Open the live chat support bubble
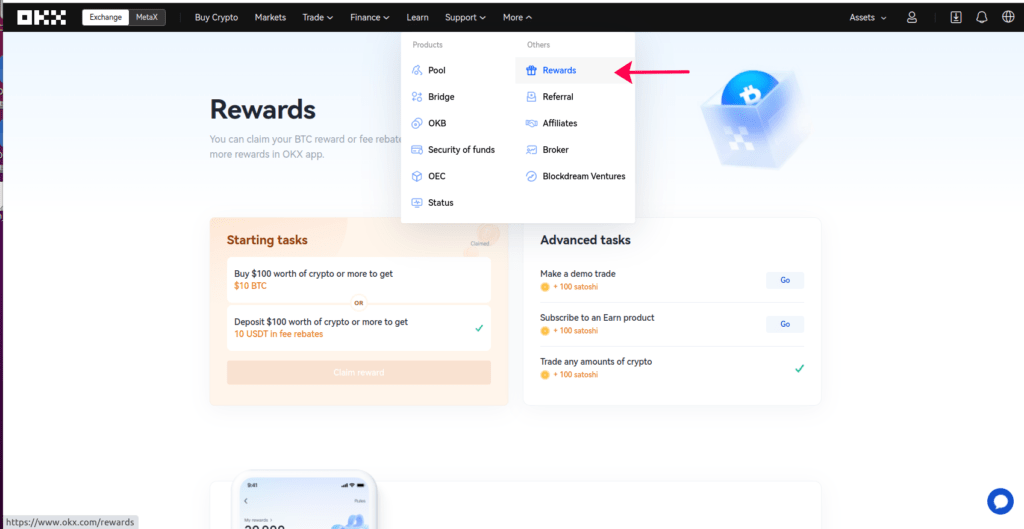 (1000, 501)
